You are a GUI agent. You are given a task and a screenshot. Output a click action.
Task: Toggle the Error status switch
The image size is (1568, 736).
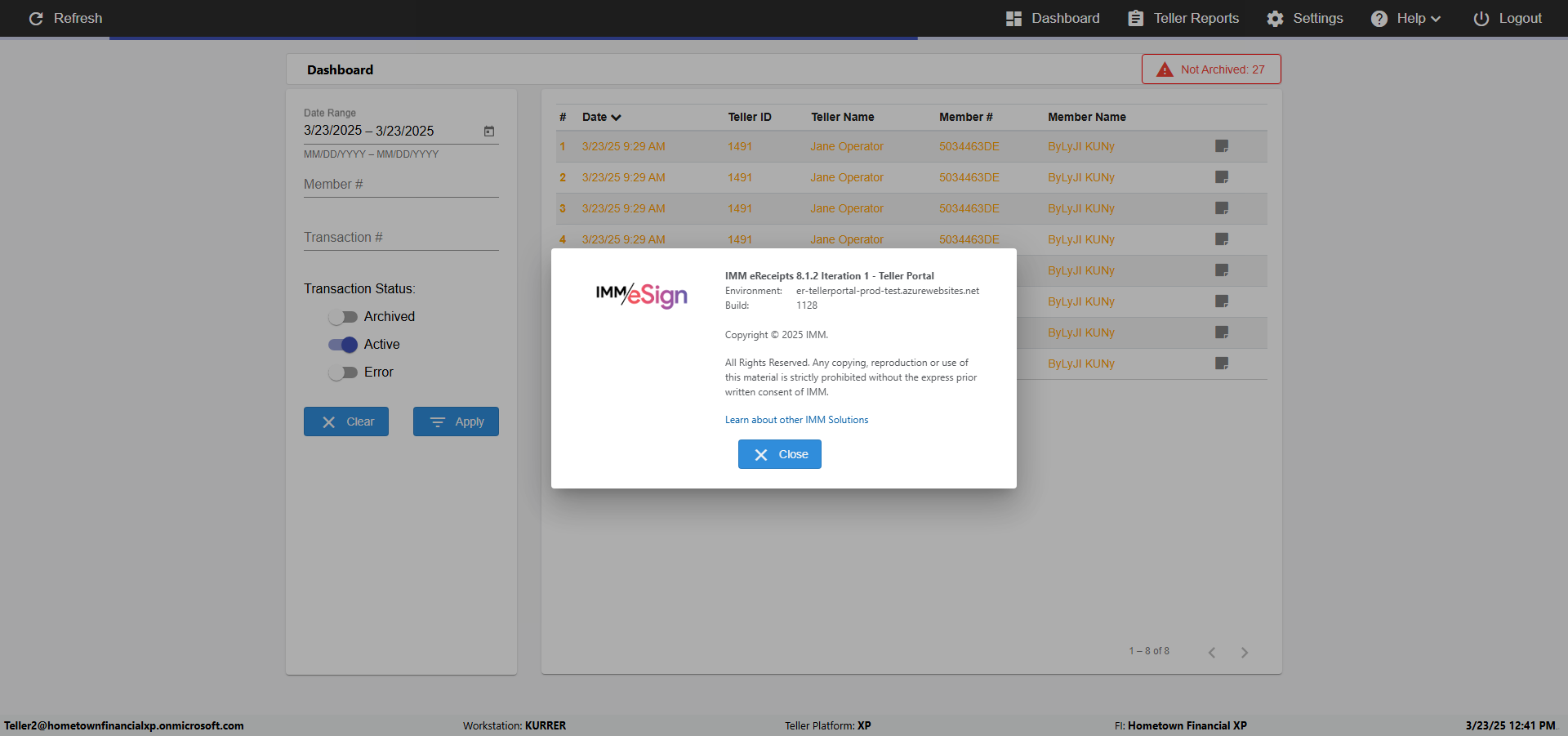click(343, 372)
